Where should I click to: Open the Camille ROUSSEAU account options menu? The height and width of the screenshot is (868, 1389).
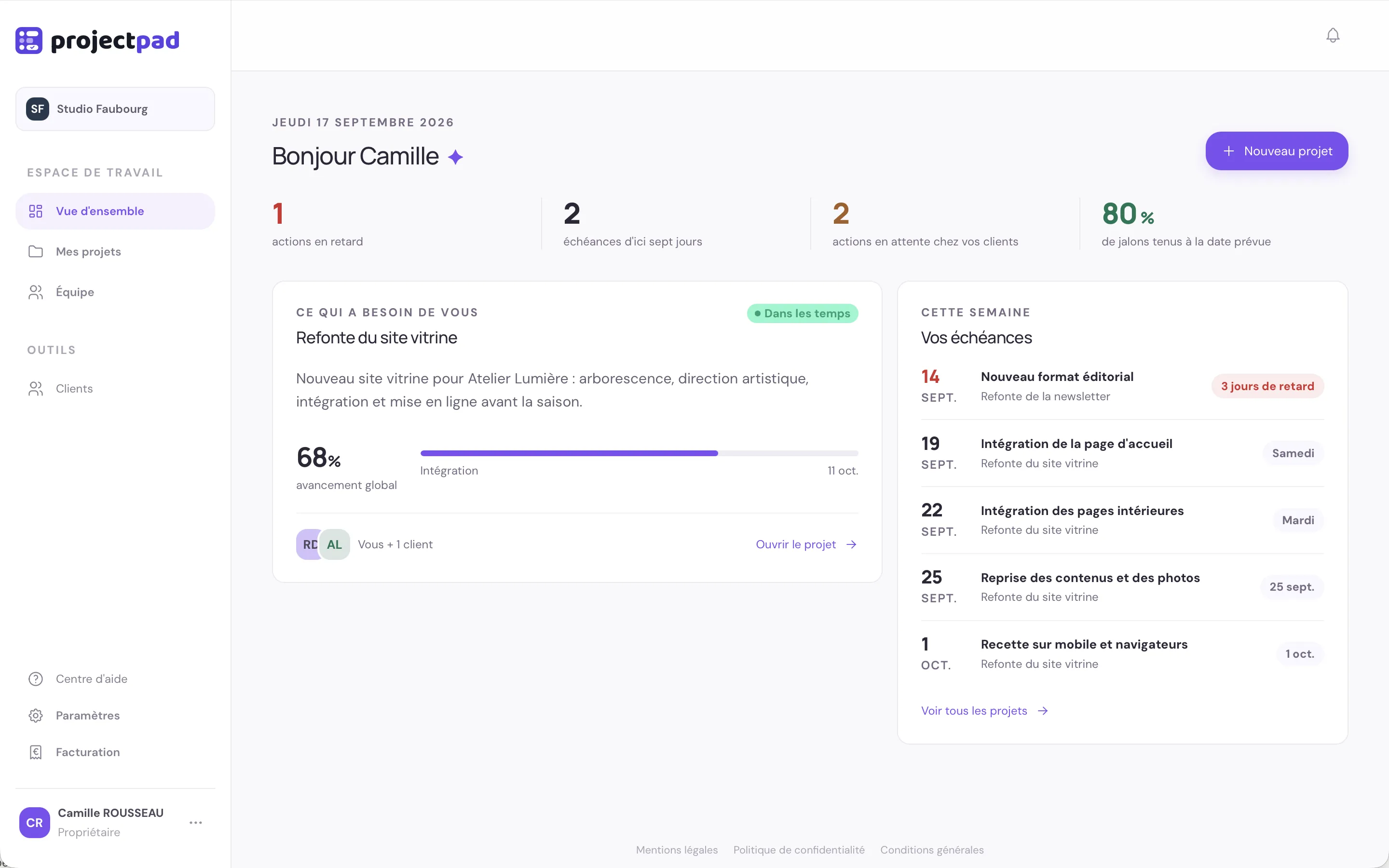[x=196, y=822]
